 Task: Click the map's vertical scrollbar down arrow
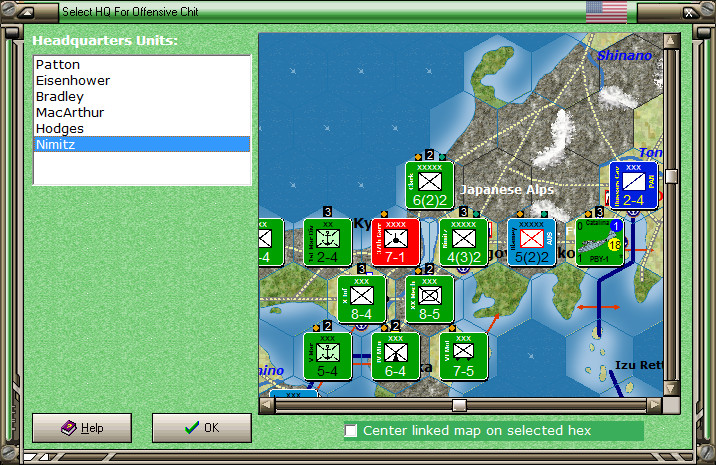(671, 389)
